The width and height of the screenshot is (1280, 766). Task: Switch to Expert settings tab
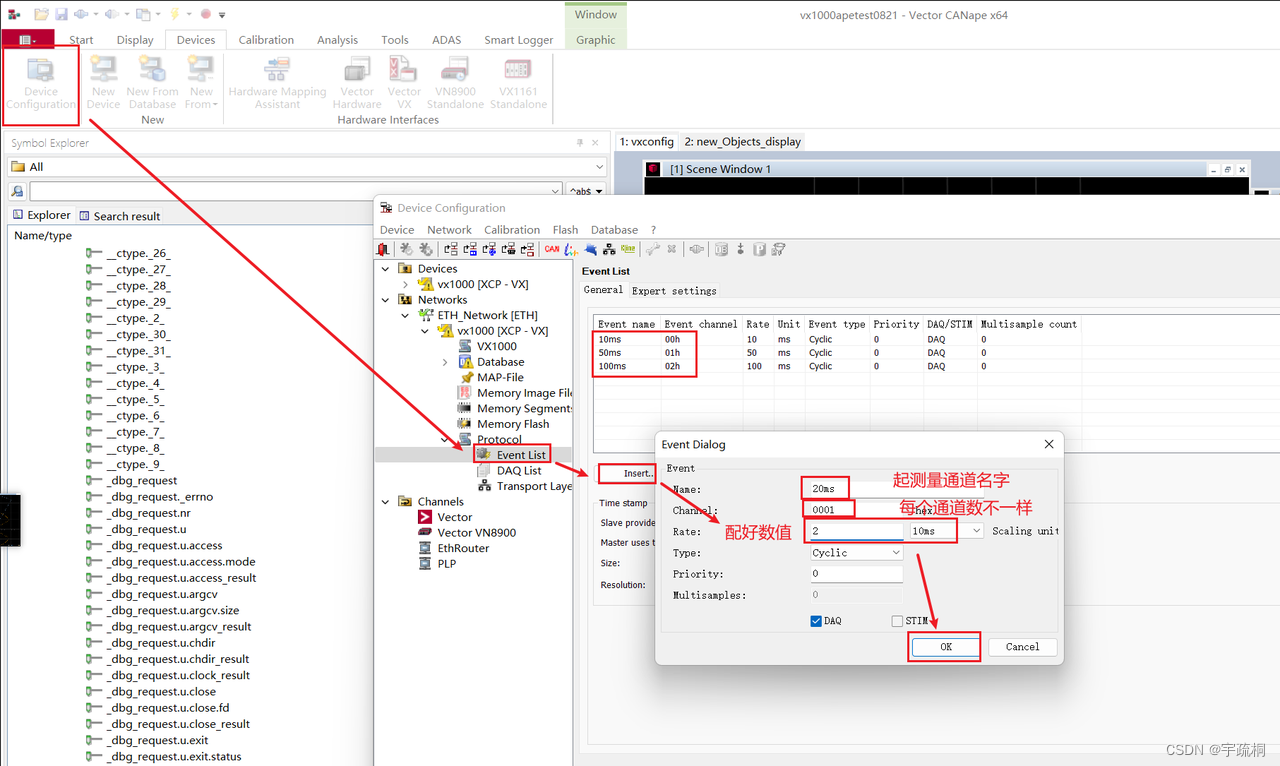click(x=674, y=291)
